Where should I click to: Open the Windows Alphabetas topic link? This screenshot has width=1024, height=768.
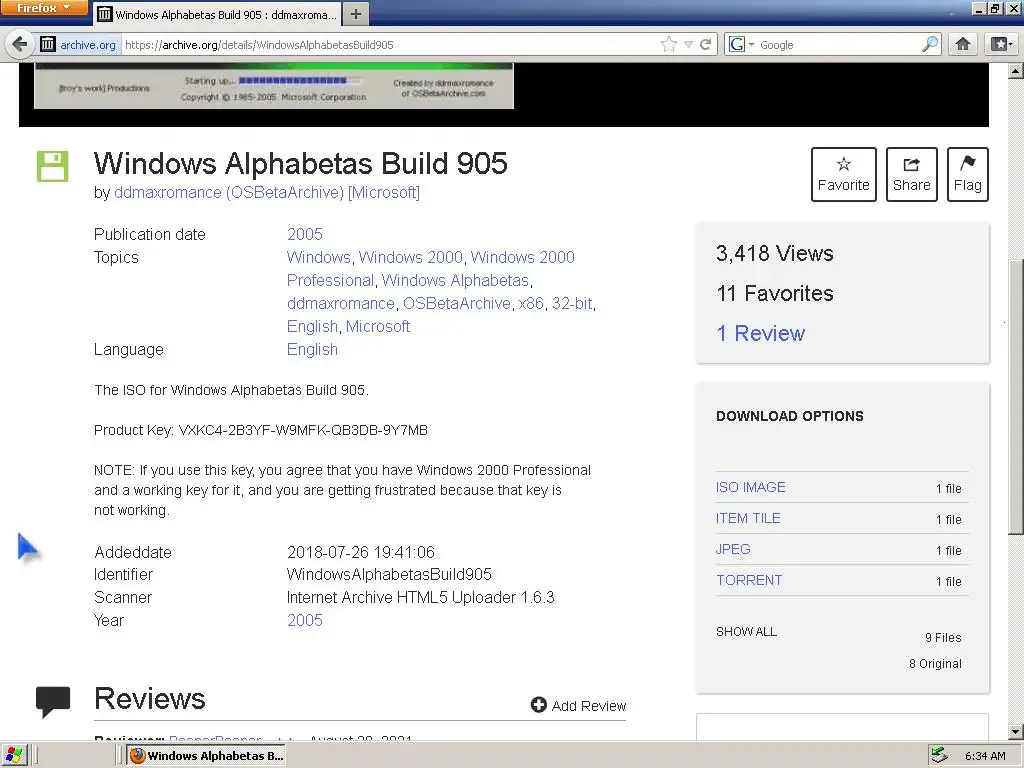point(455,280)
